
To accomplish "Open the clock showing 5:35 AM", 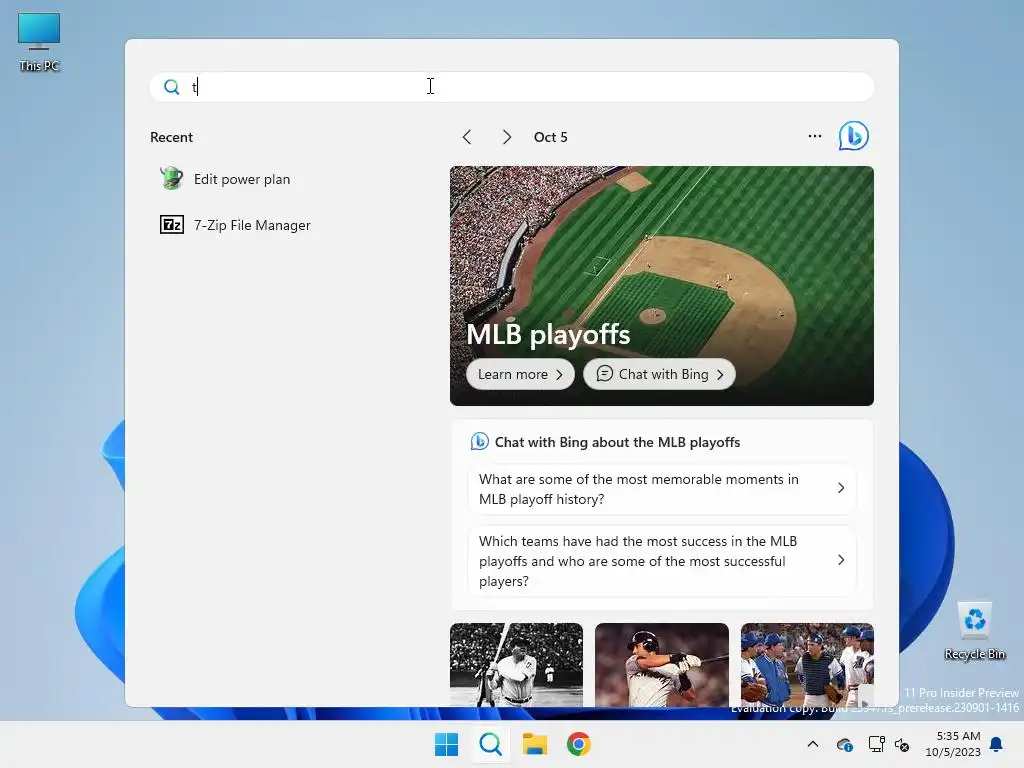I will coord(953,744).
